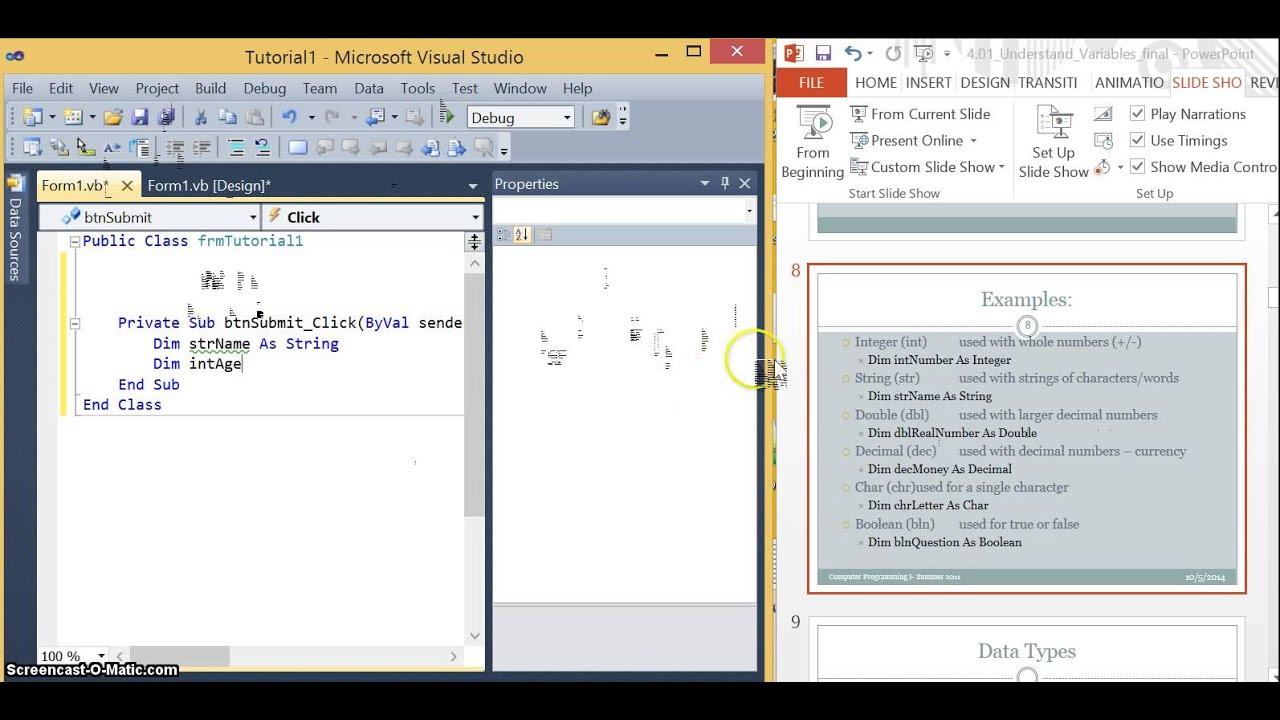This screenshot has width=1280, height=720.
Task: Click code line Dim intAge
Action: 197,363
